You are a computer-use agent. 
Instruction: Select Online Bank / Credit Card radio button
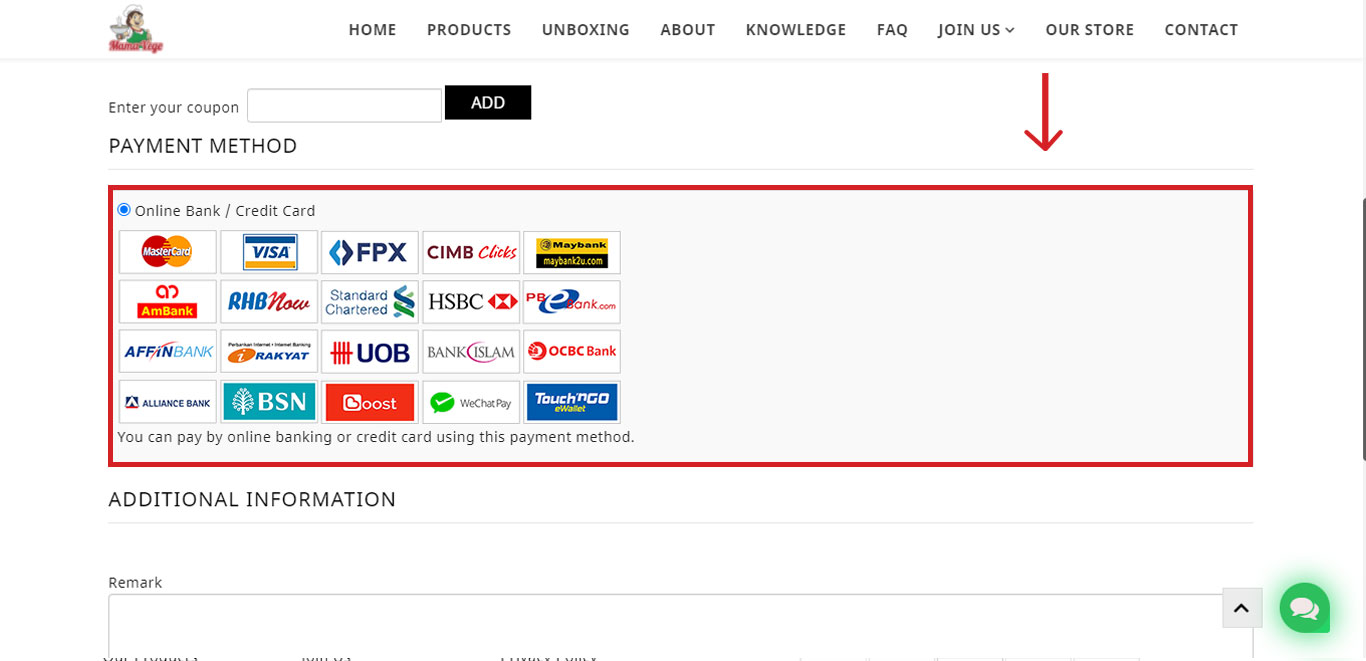point(124,210)
